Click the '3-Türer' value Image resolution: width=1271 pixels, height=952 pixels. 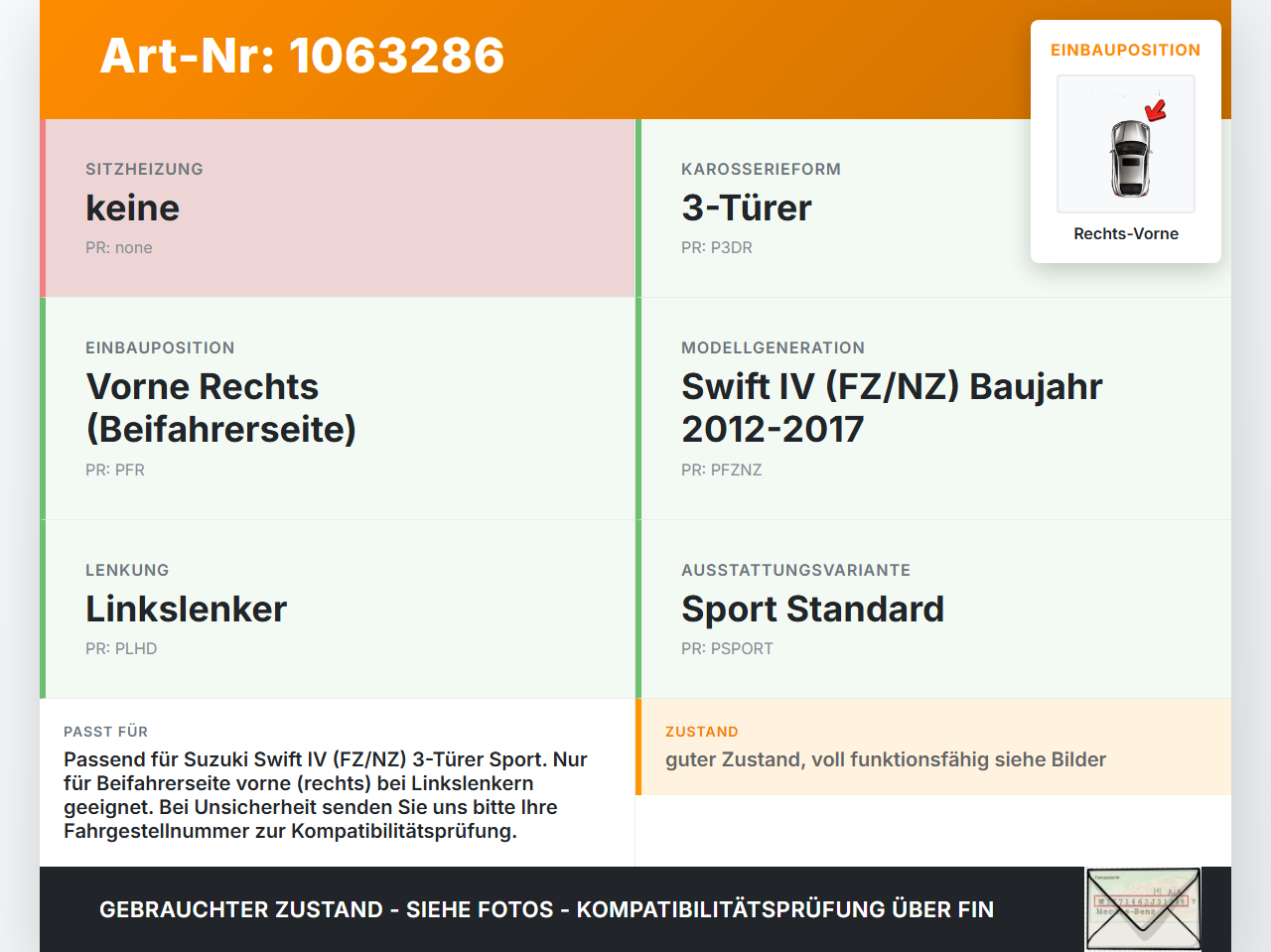pyautogui.click(x=747, y=207)
